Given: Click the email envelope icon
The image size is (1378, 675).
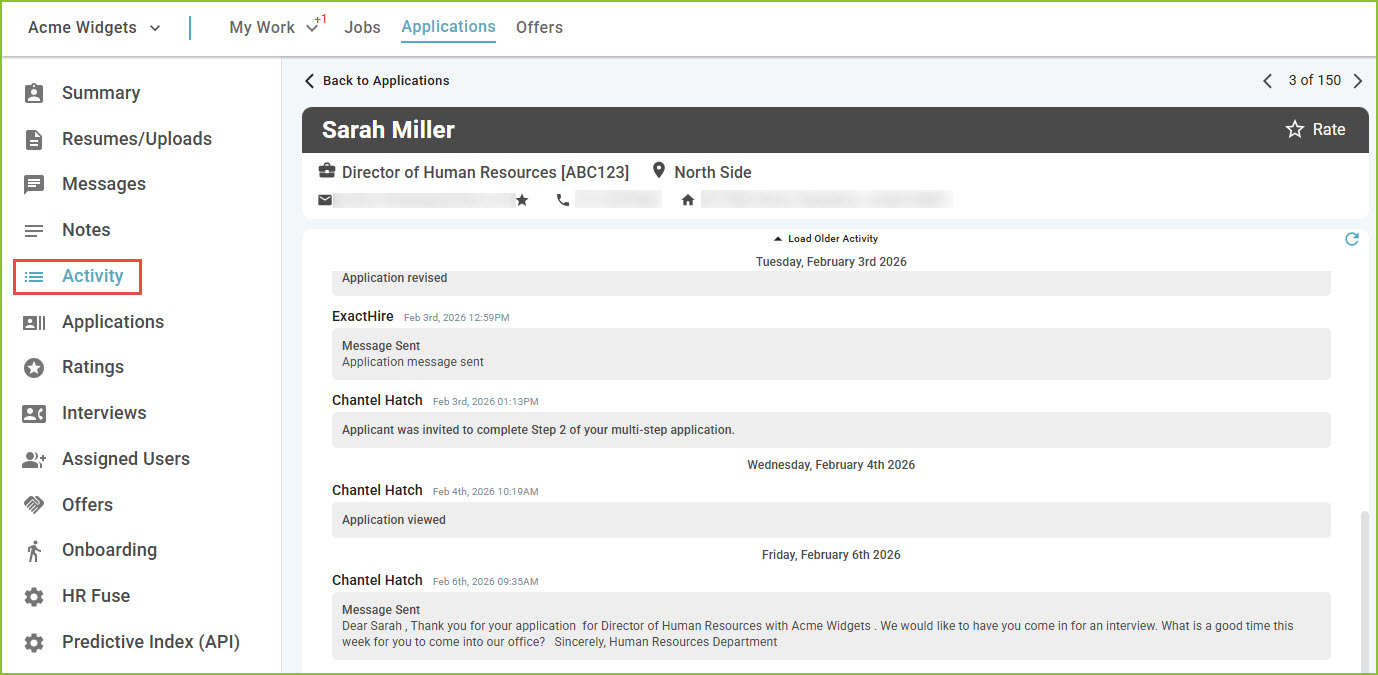Looking at the screenshot, I should (325, 200).
